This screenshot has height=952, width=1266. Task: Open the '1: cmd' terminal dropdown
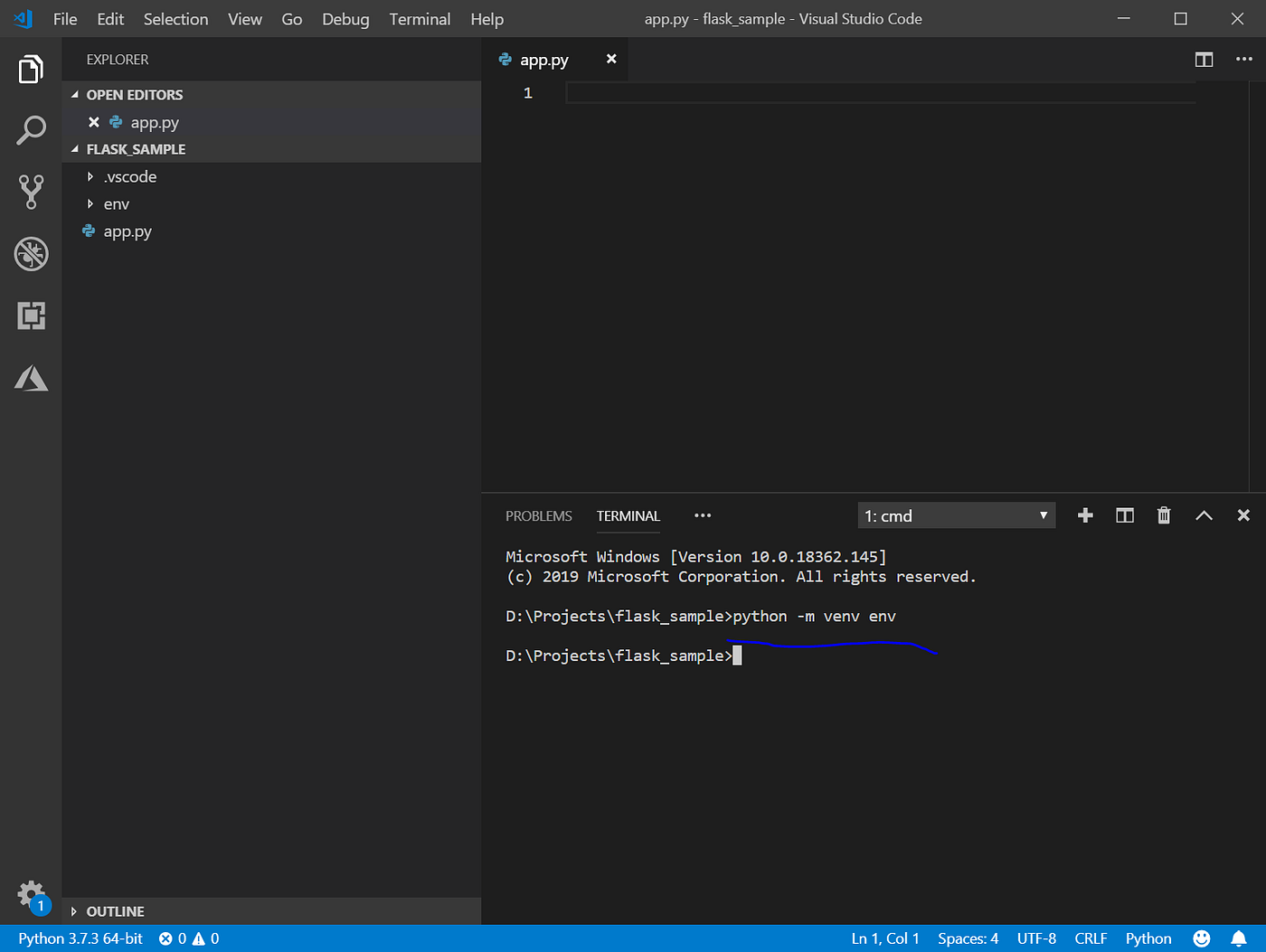point(956,514)
